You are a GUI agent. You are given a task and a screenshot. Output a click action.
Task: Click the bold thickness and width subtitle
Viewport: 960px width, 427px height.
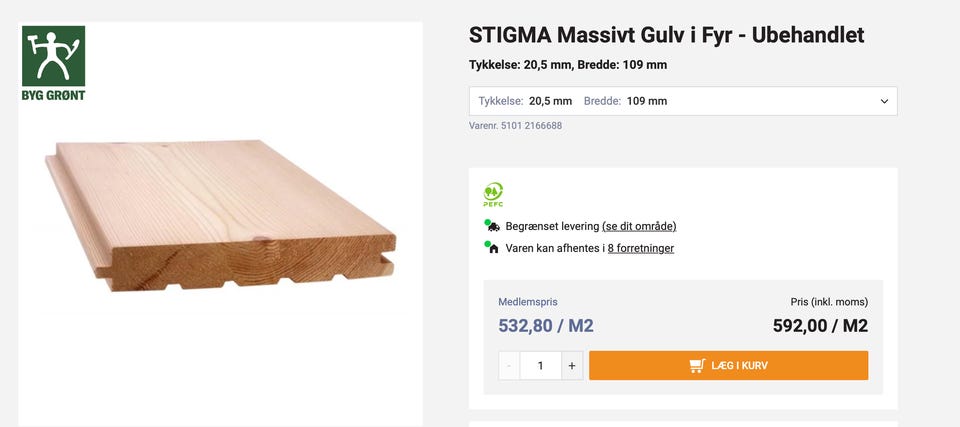click(x=567, y=65)
